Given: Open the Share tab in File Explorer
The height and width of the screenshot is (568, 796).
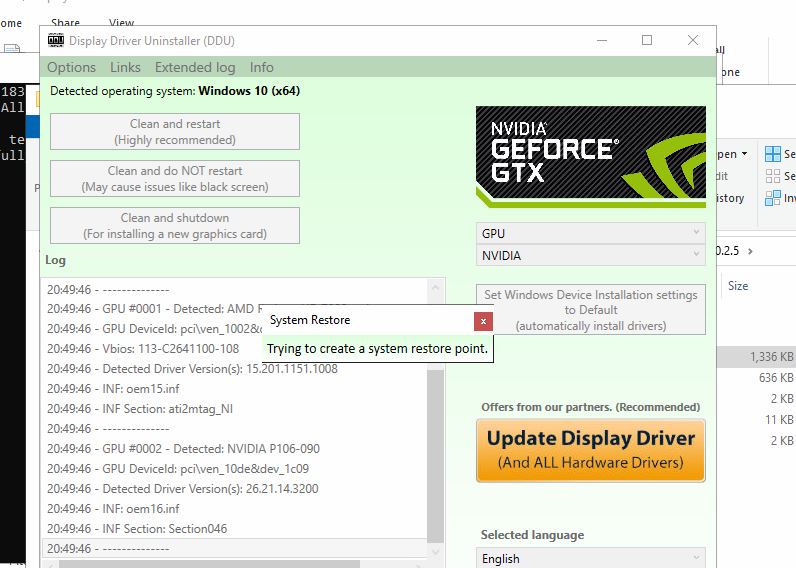Looking at the screenshot, I should (x=65, y=22).
